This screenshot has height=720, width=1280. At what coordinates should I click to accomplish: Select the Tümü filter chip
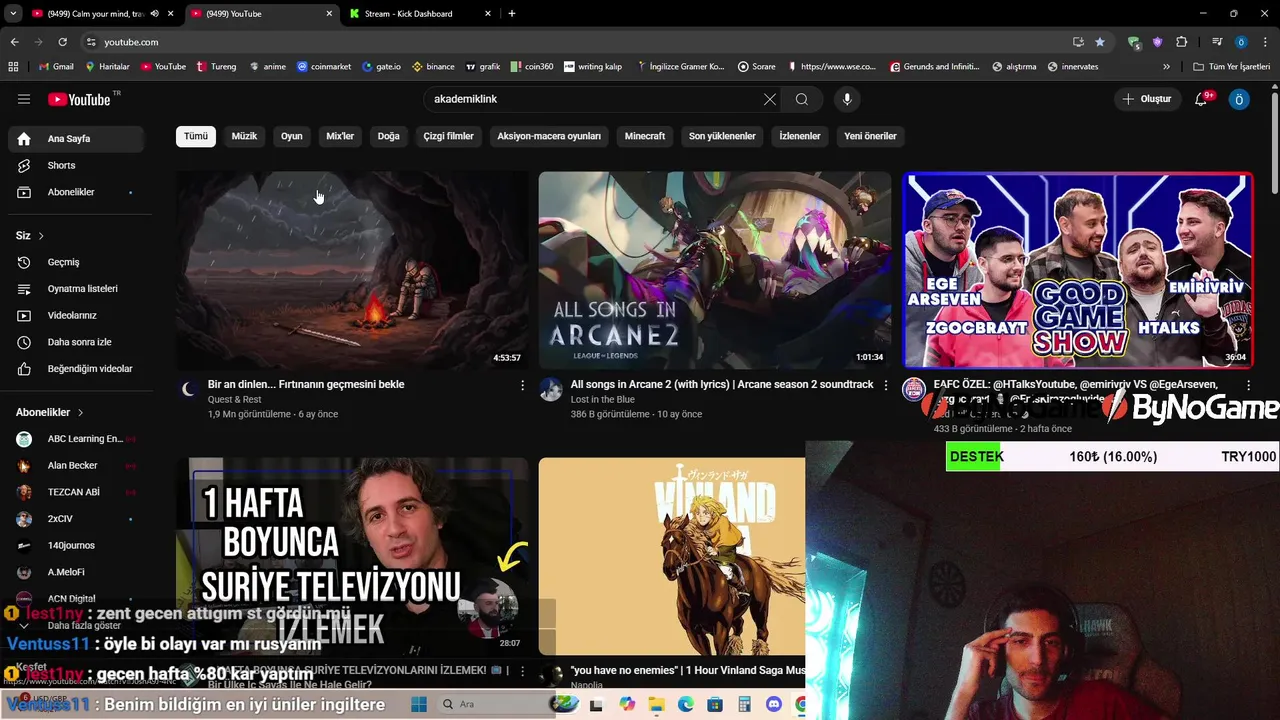(x=196, y=136)
